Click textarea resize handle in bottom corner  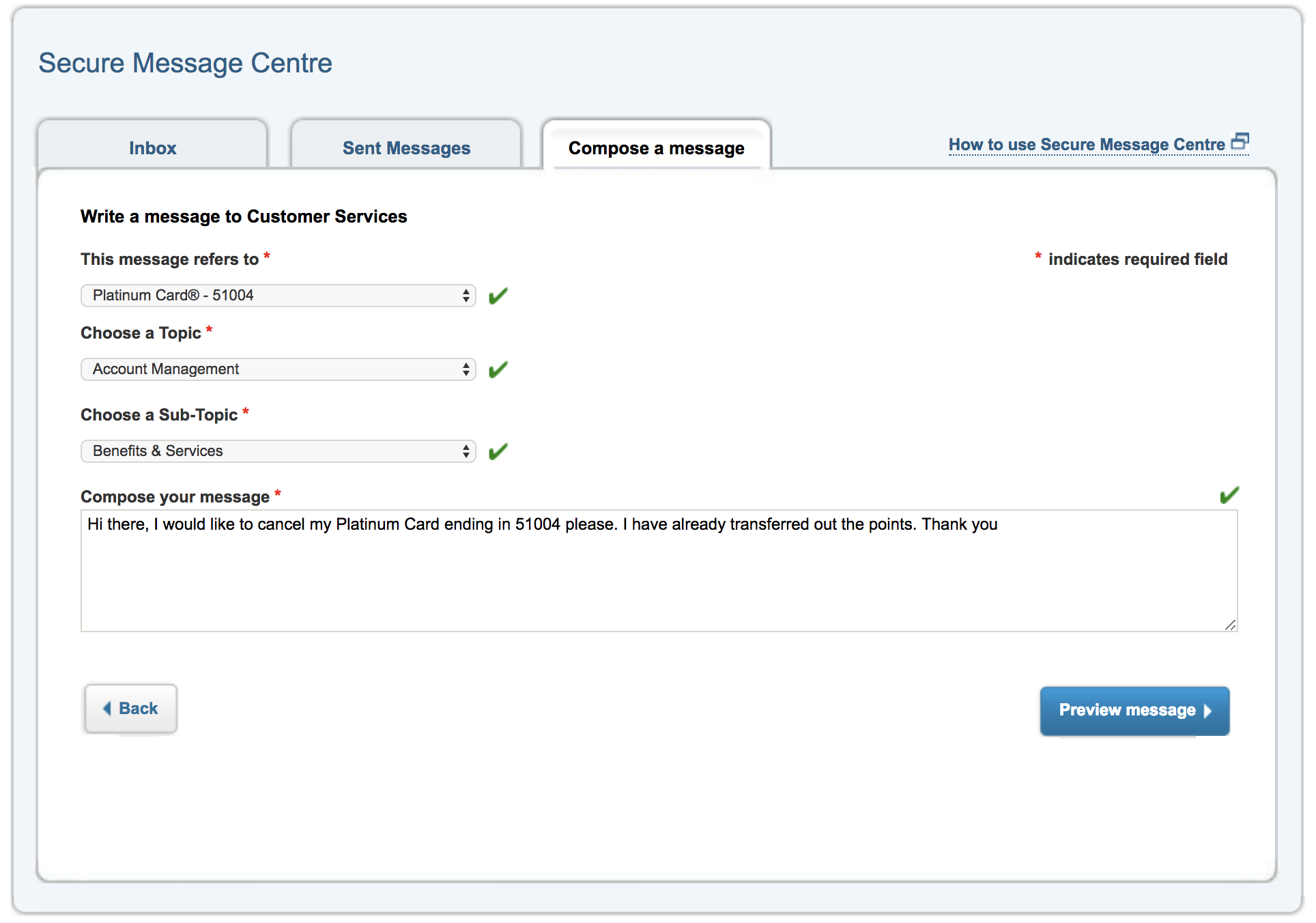click(1230, 625)
